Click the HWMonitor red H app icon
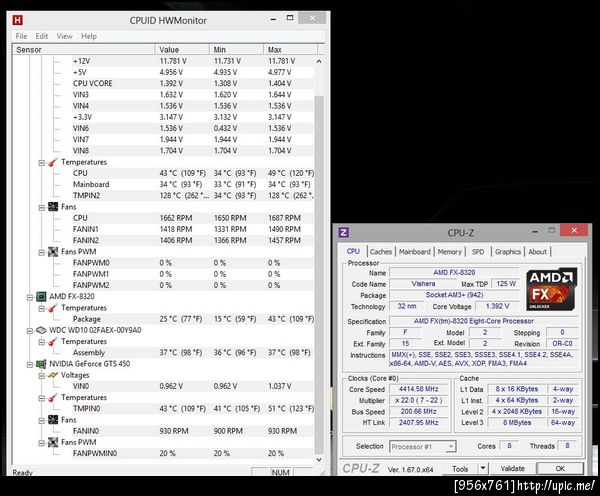 (18, 20)
